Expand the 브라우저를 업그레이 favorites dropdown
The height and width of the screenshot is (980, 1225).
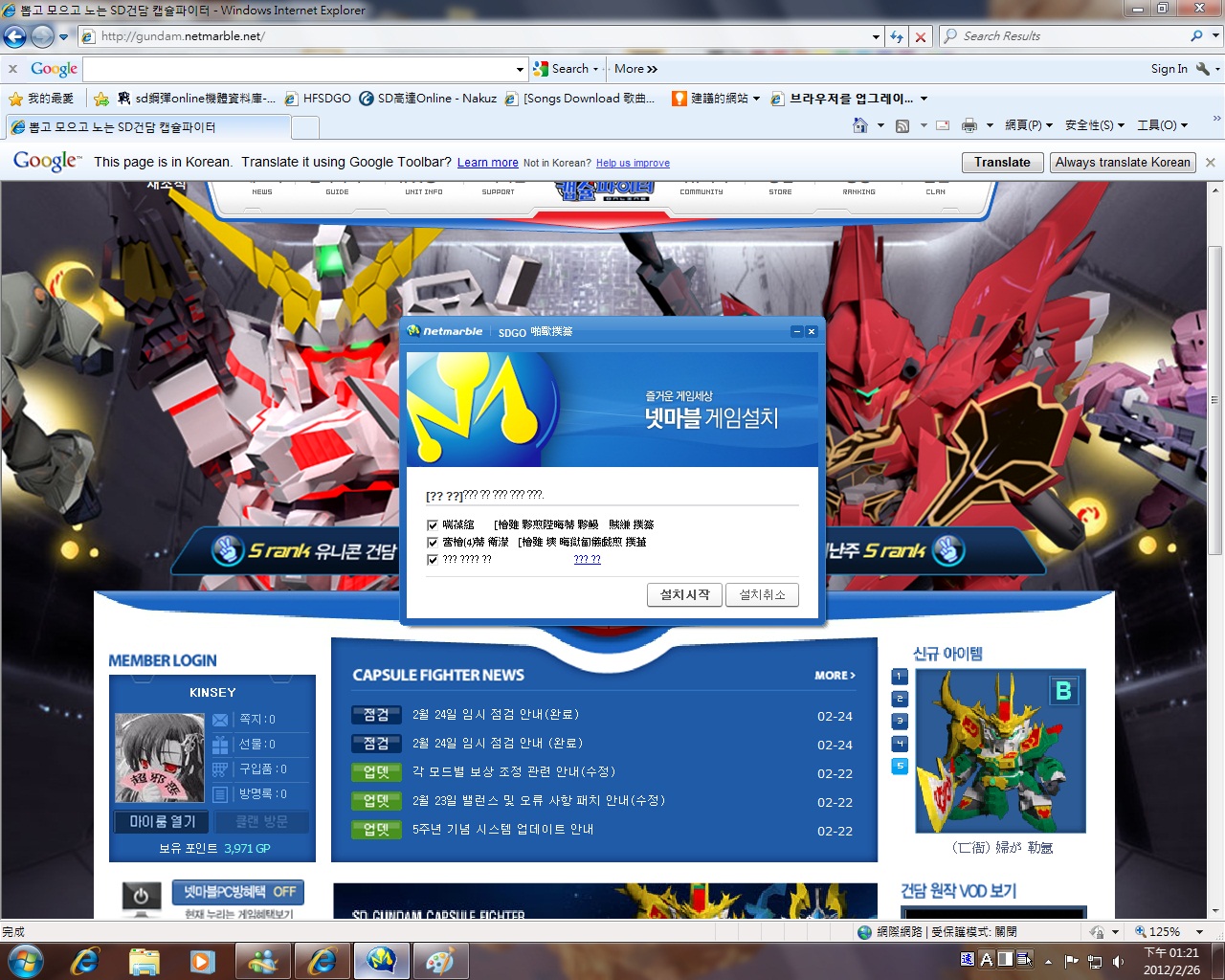pyautogui.click(x=924, y=99)
